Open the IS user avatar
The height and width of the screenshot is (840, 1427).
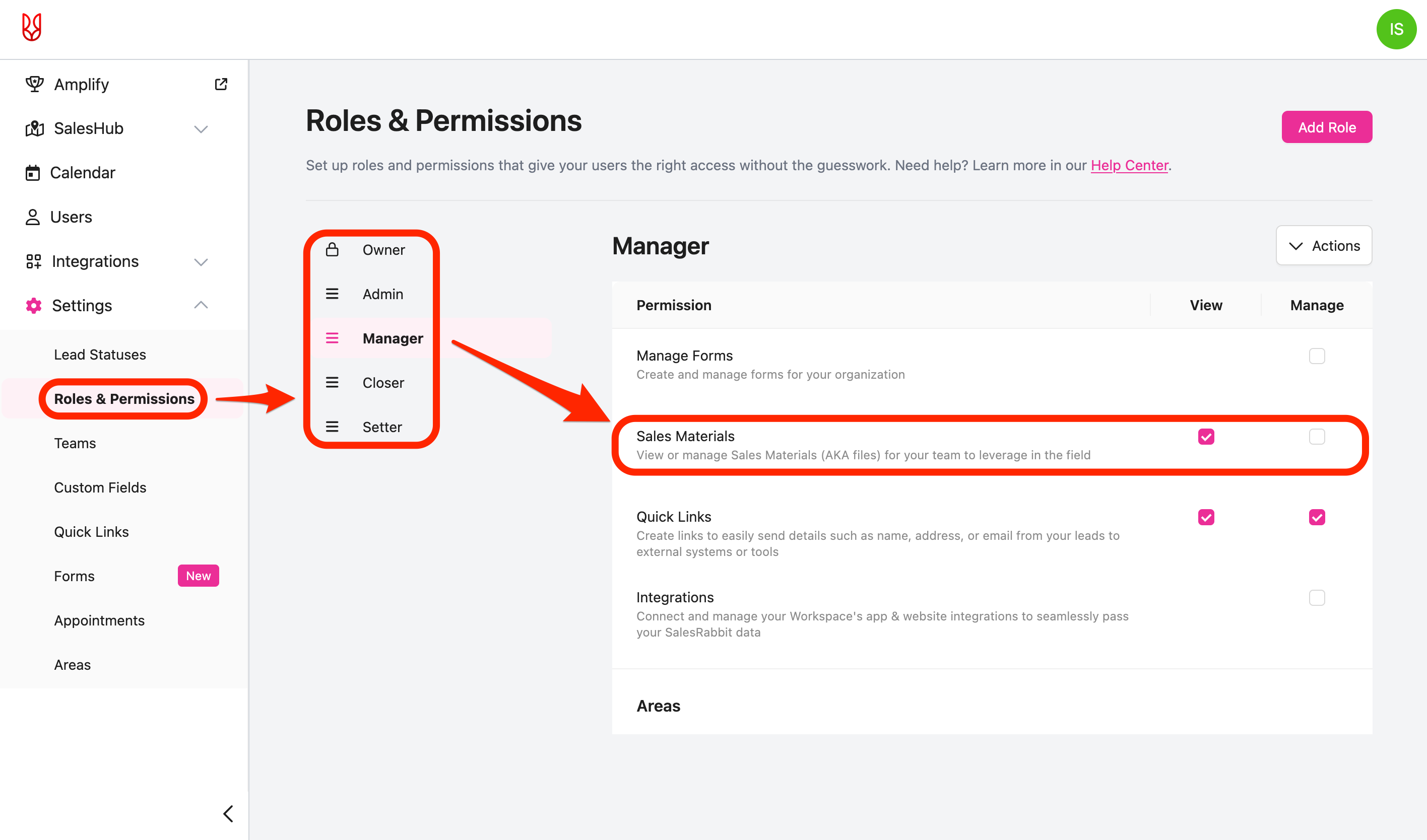(1396, 29)
